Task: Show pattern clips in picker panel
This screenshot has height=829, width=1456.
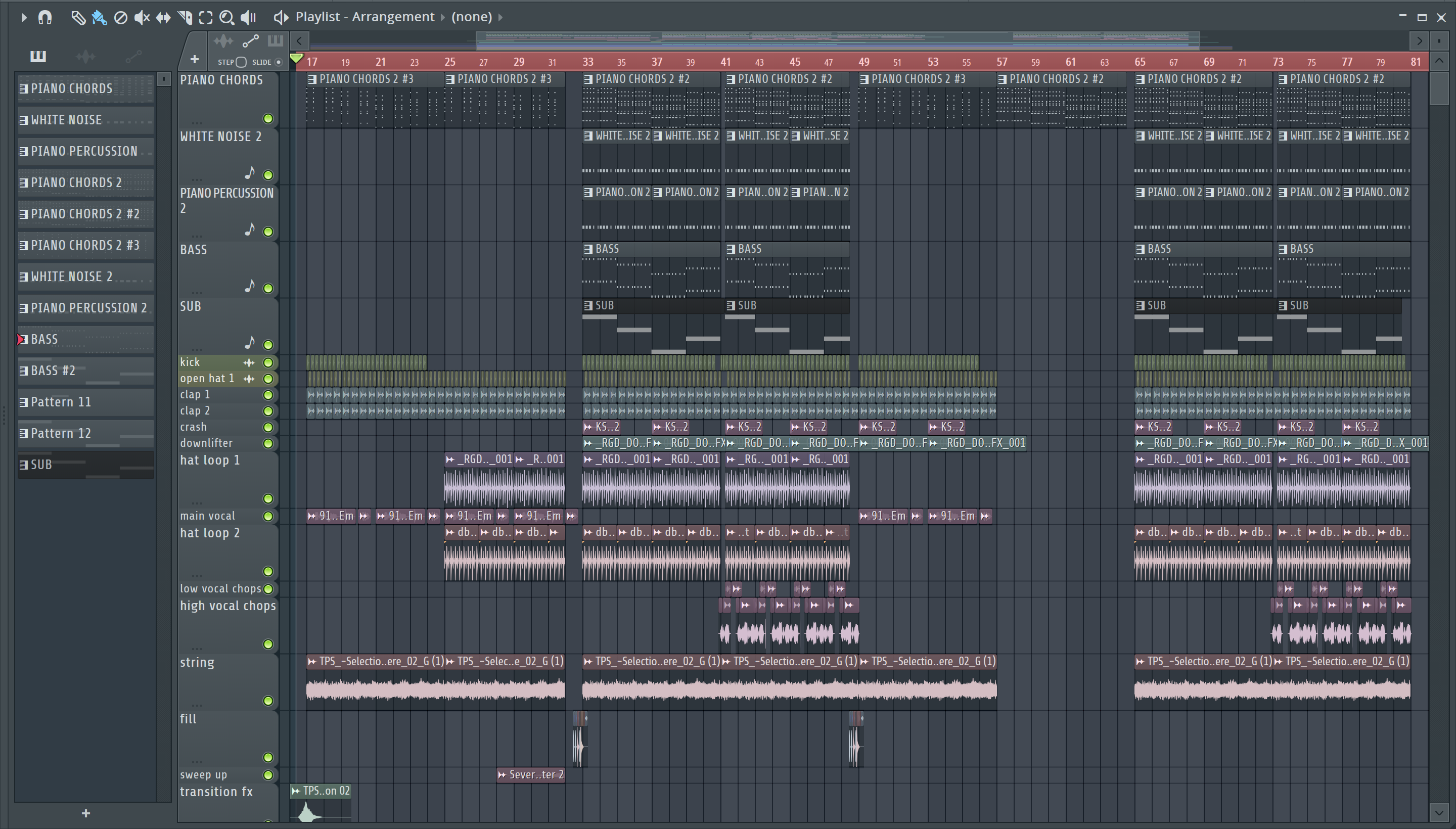Action: pos(38,56)
